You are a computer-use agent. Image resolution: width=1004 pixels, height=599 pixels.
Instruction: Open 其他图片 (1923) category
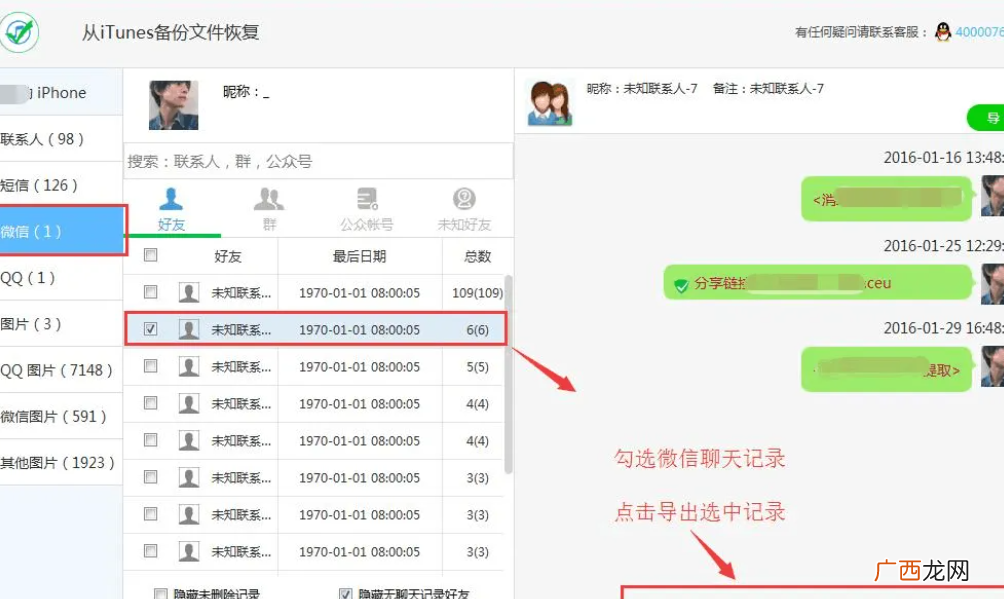click(x=61, y=462)
